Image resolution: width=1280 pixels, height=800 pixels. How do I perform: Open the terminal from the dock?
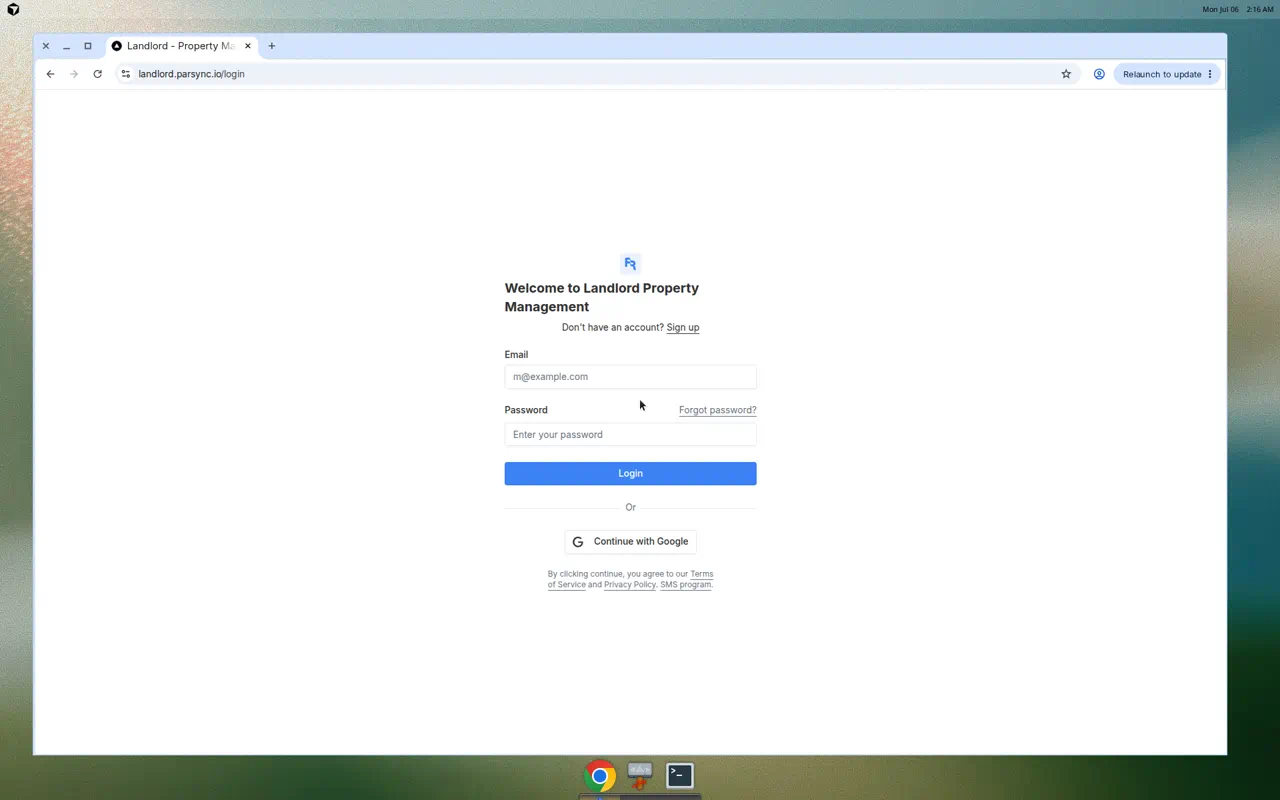click(680, 775)
